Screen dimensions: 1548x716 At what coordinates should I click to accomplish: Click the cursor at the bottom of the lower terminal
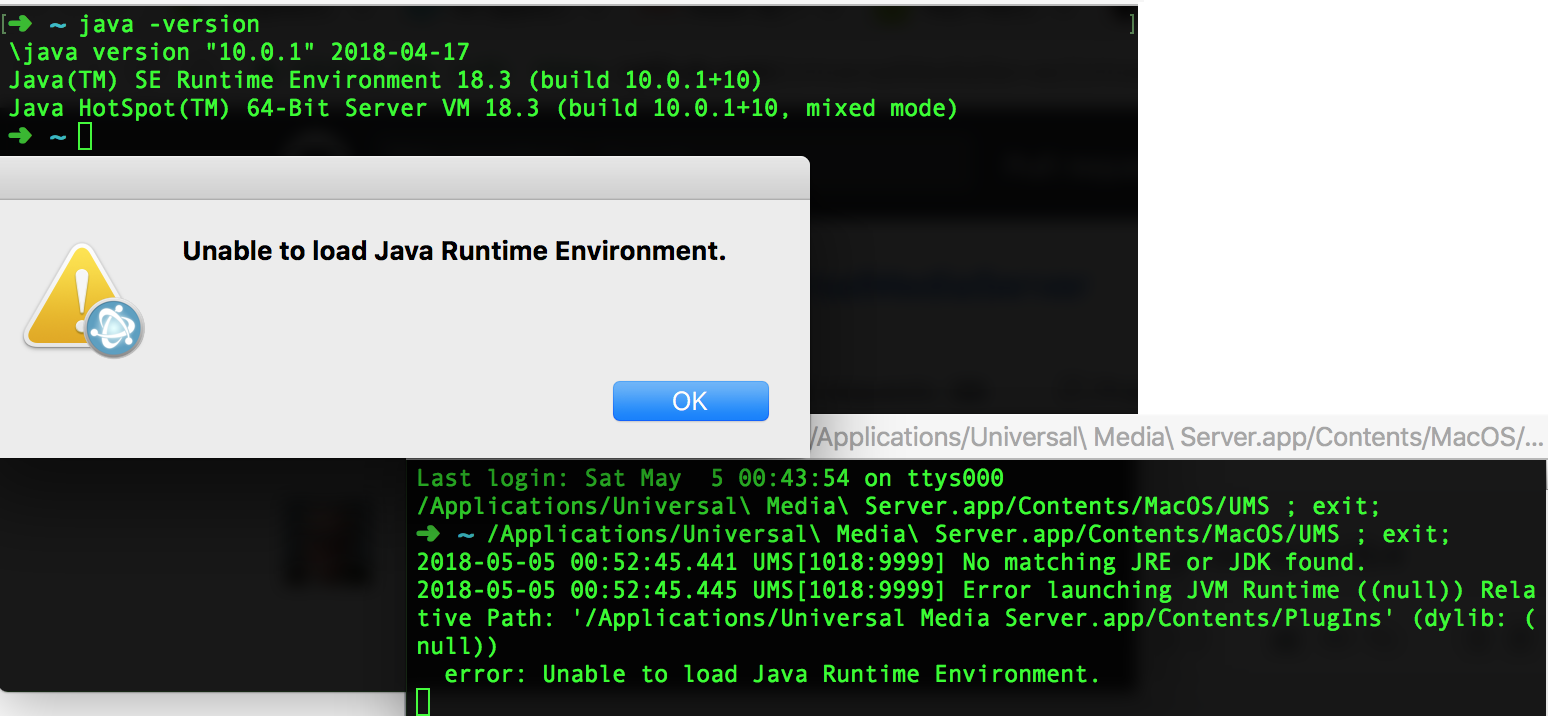tap(423, 702)
